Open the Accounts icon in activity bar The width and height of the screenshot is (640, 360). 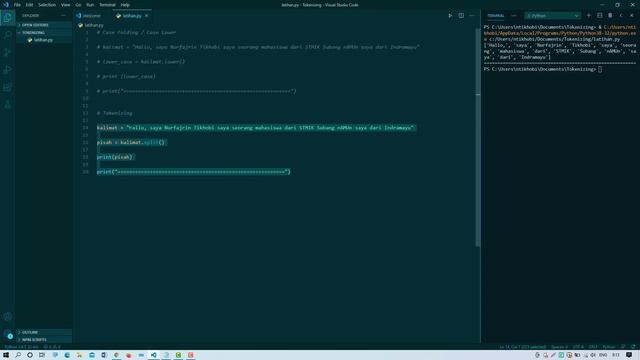pyautogui.click(x=8, y=316)
